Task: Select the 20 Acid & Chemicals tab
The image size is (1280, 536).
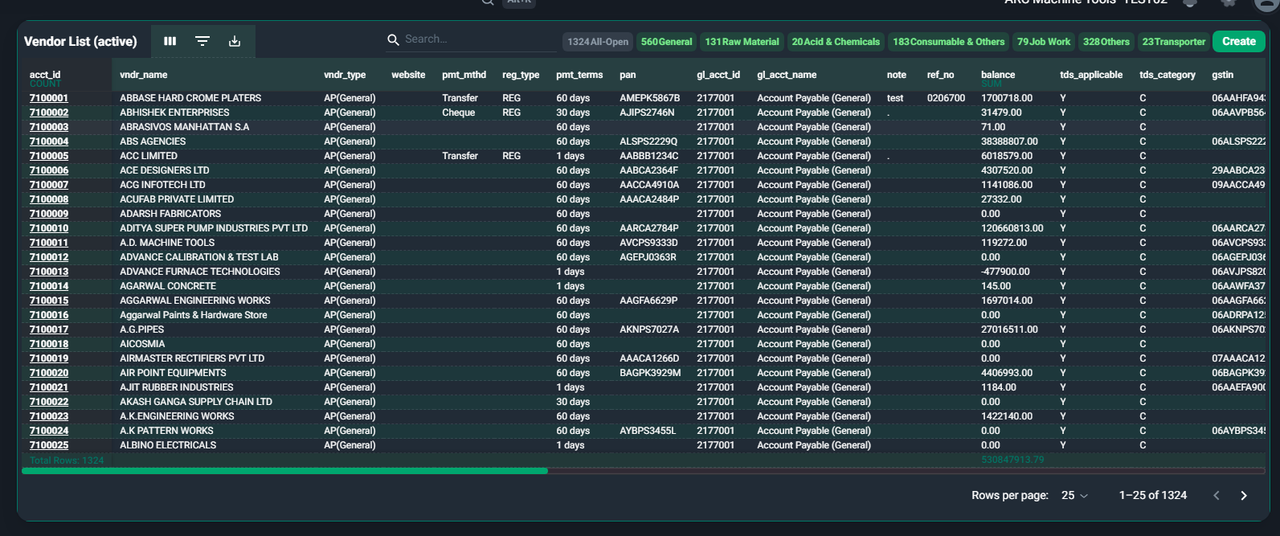Action: click(835, 42)
